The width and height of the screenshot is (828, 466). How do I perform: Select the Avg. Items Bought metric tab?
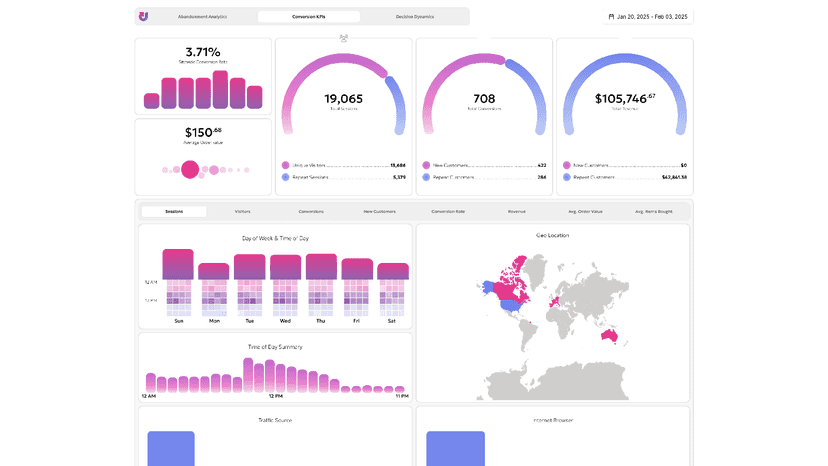point(654,211)
